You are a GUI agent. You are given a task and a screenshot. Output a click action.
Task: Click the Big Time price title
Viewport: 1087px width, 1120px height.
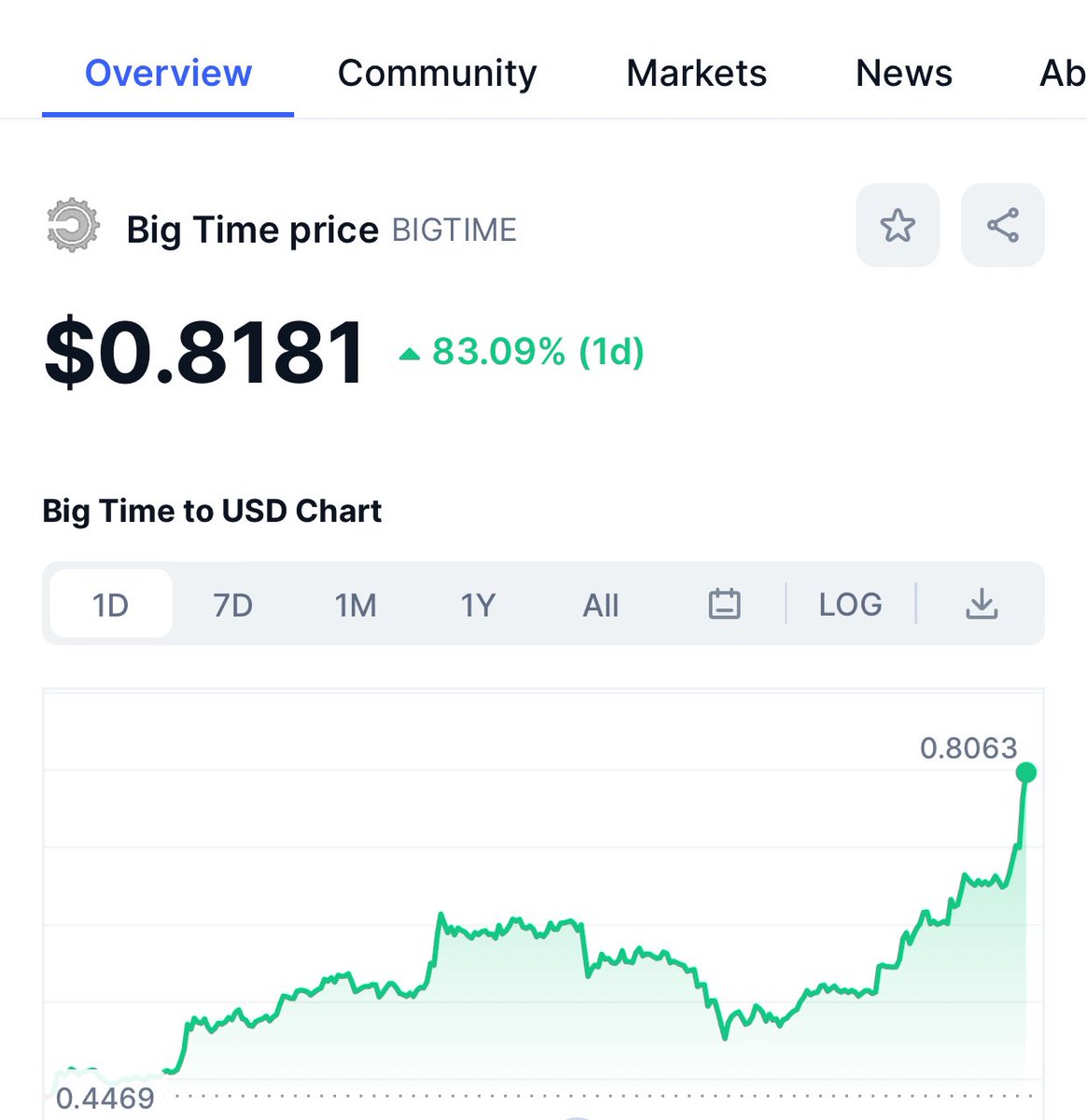point(253,230)
